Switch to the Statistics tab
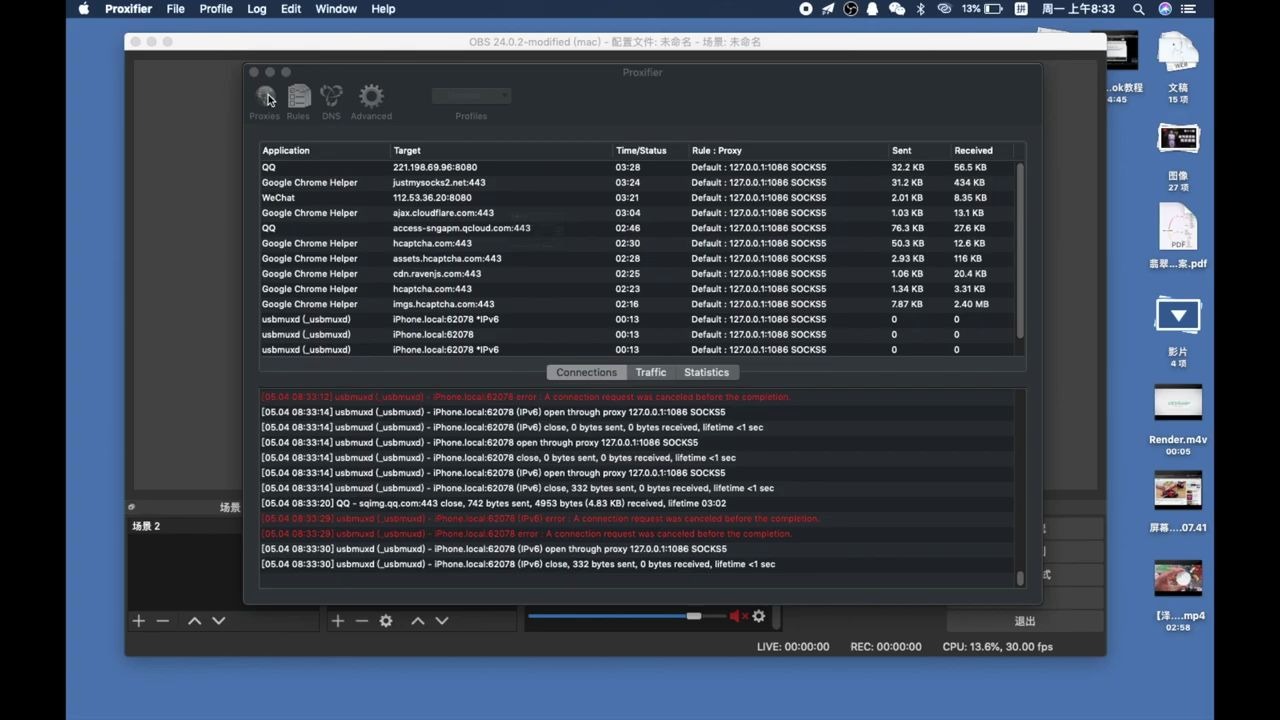1280x720 pixels. click(x=706, y=372)
